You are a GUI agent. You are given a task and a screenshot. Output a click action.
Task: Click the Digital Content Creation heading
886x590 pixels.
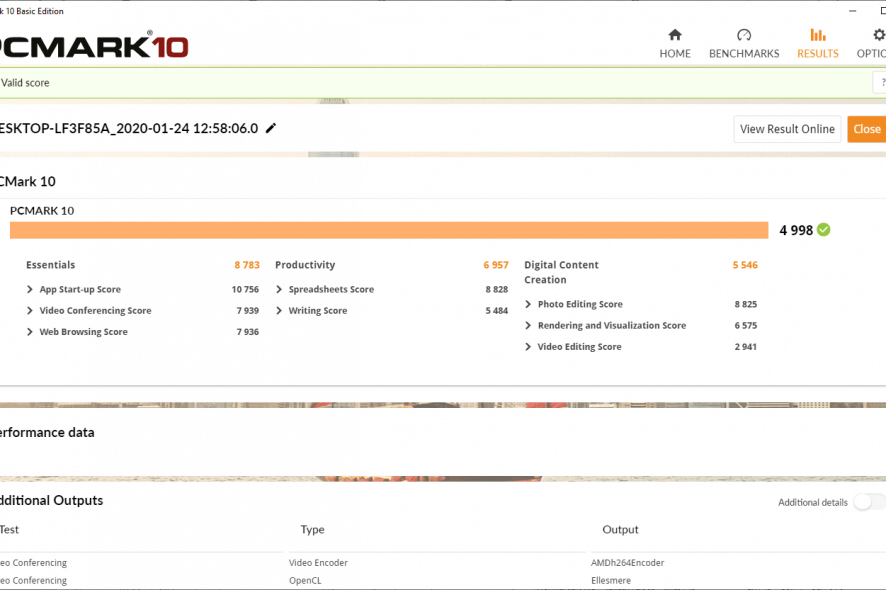[x=561, y=272]
